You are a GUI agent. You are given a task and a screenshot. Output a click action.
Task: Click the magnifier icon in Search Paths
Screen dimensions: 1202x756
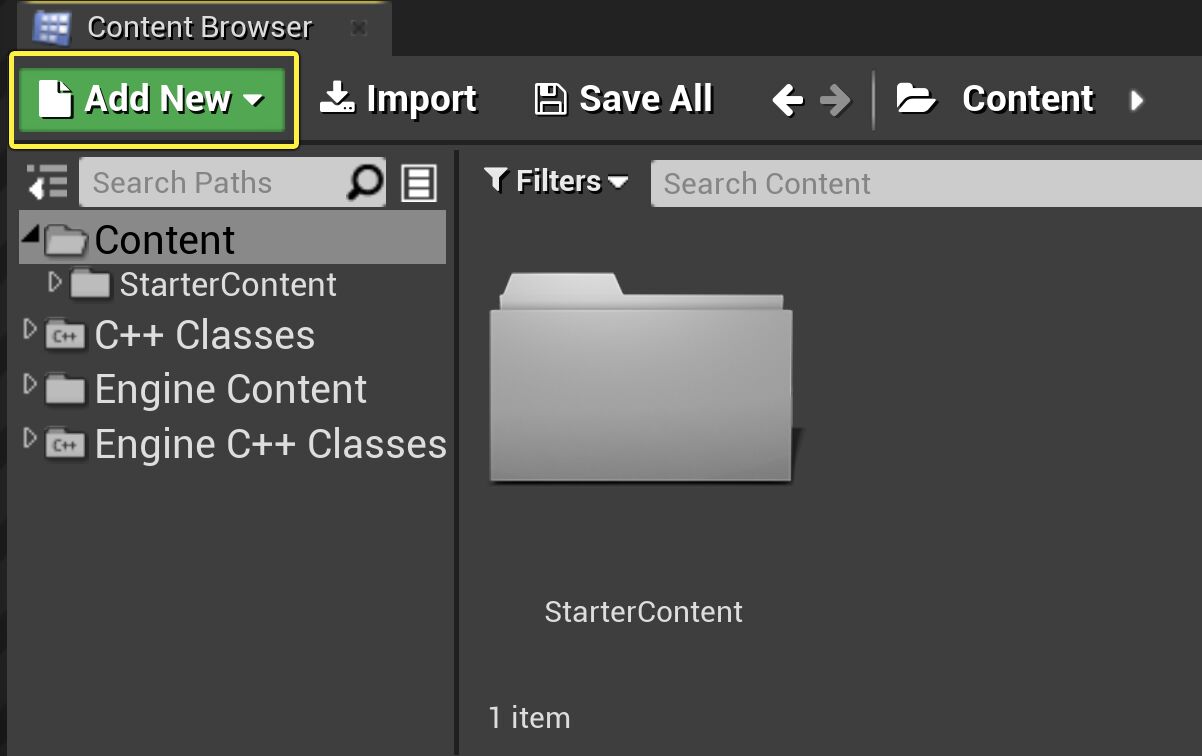(x=365, y=183)
